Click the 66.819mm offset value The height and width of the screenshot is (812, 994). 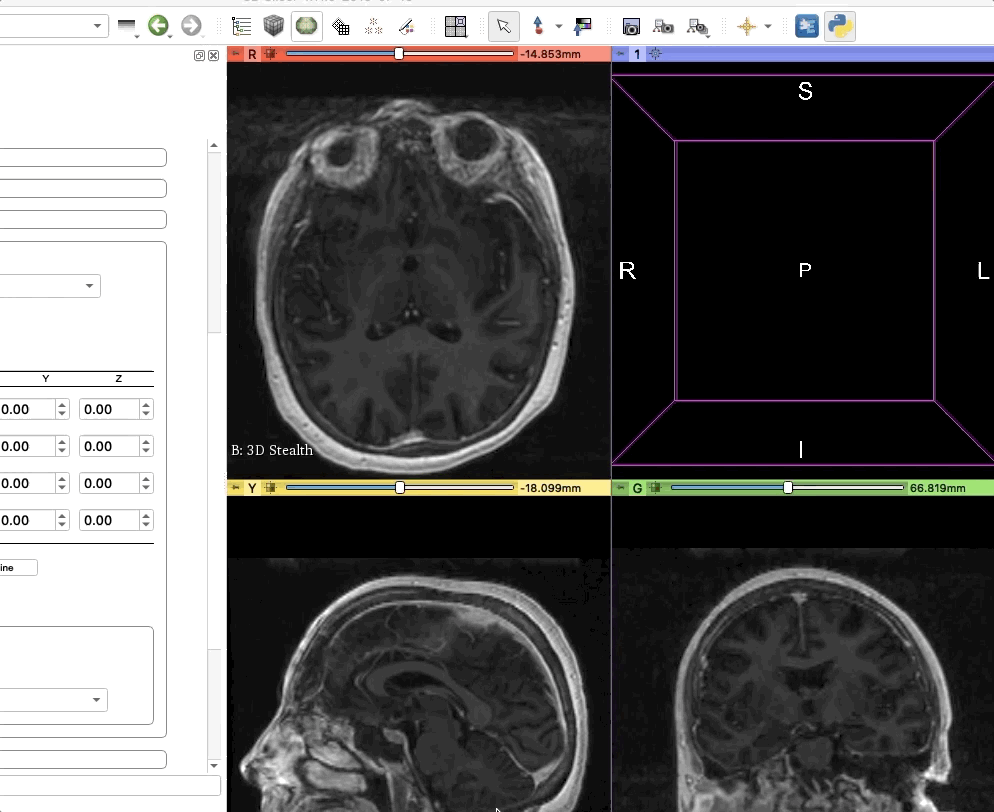click(938, 487)
